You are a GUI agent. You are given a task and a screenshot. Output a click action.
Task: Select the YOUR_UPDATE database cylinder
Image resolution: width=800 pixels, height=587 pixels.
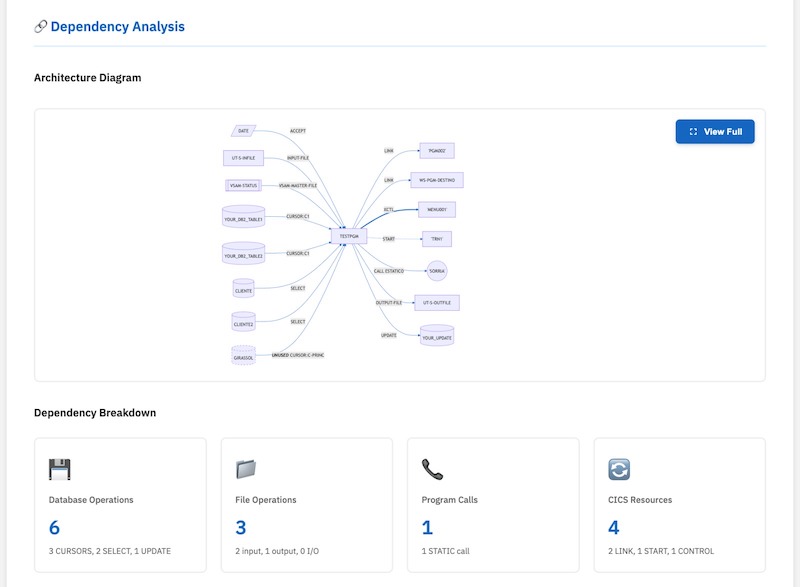click(437, 334)
